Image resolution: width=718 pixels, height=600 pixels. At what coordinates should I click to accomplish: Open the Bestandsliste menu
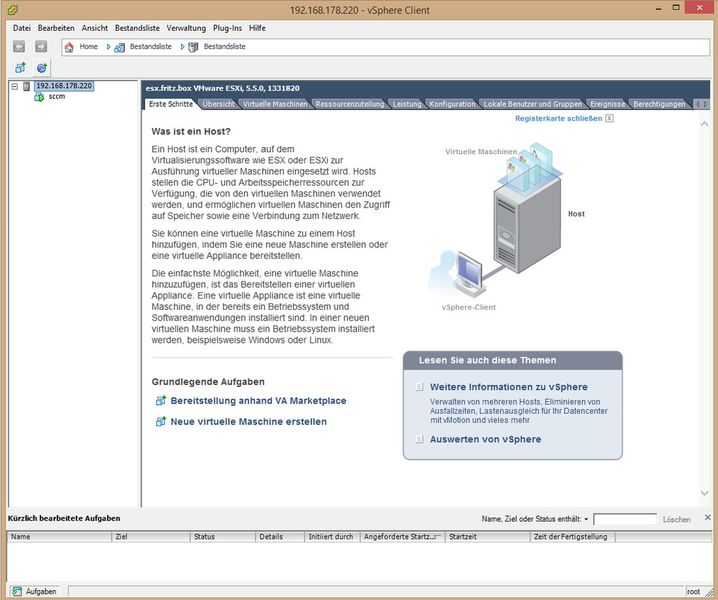point(137,28)
